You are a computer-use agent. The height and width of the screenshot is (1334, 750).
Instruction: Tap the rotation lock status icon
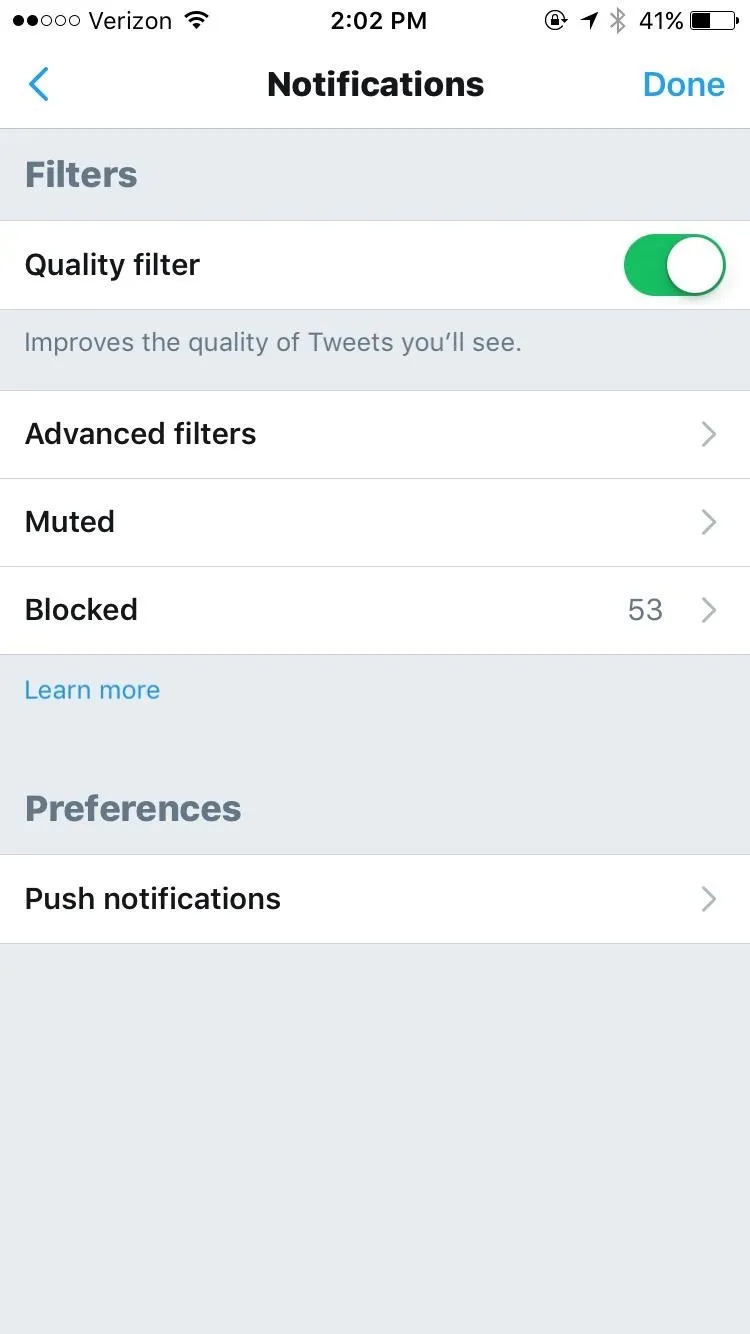coord(555,20)
